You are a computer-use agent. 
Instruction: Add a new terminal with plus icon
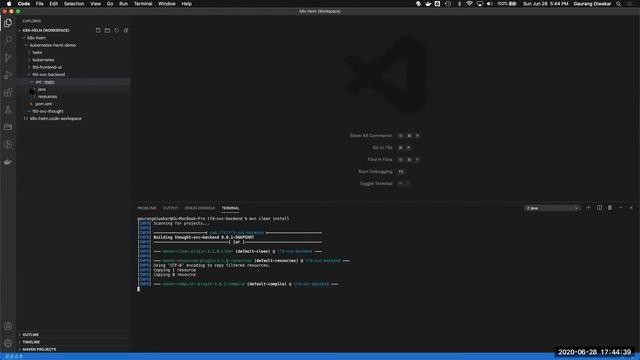click(x=588, y=208)
